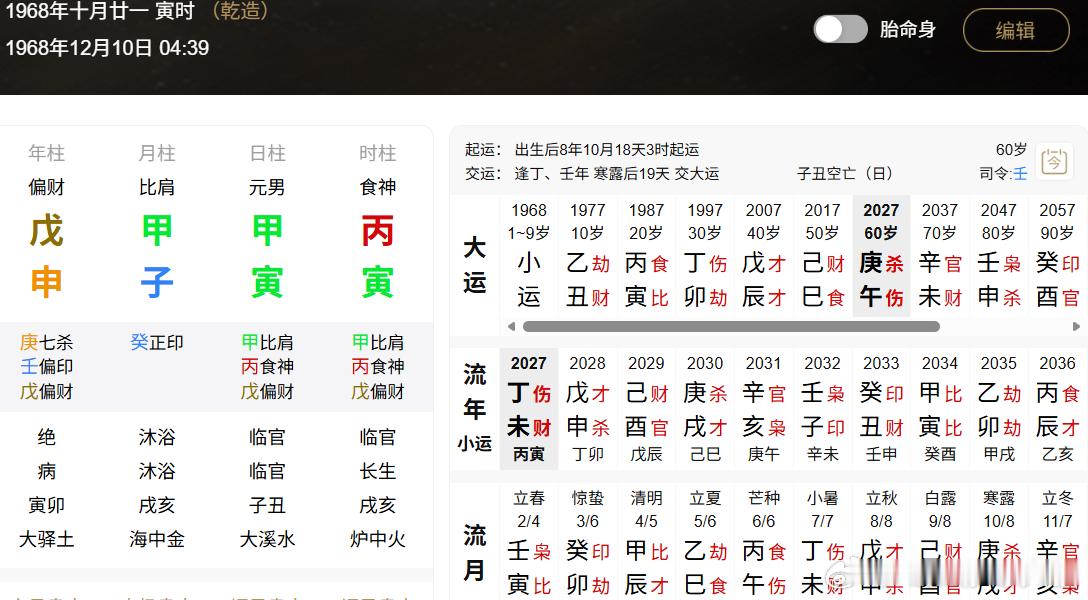Image resolution: width=1088 pixels, height=600 pixels.
Task: Click the 绝 entry under 年柱
Action: tap(46, 437)
